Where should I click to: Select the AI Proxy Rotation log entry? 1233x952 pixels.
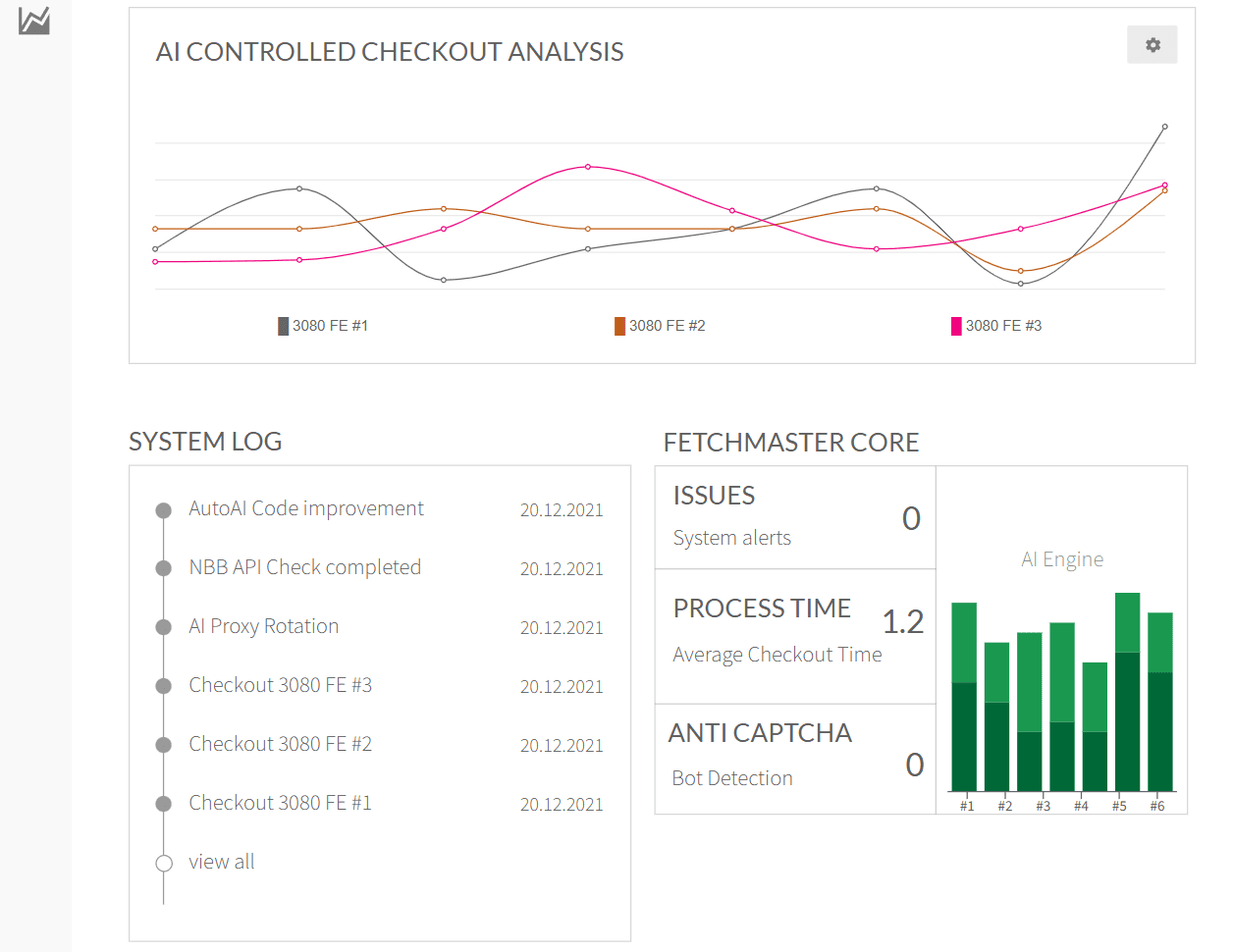tap(263, 626)
